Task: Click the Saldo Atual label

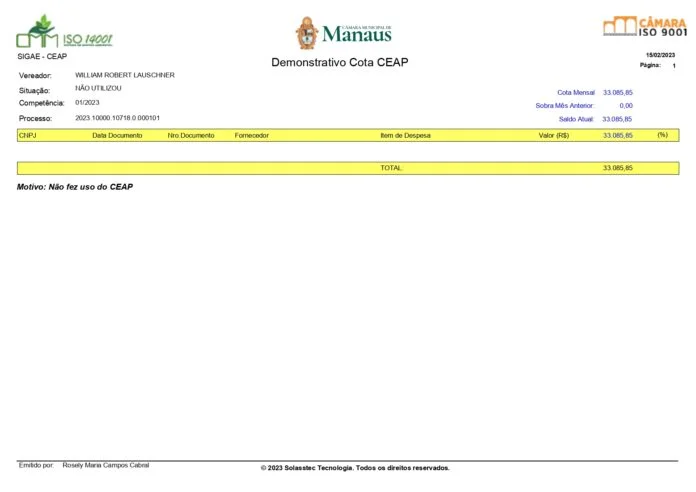Action: coord(576,119)
